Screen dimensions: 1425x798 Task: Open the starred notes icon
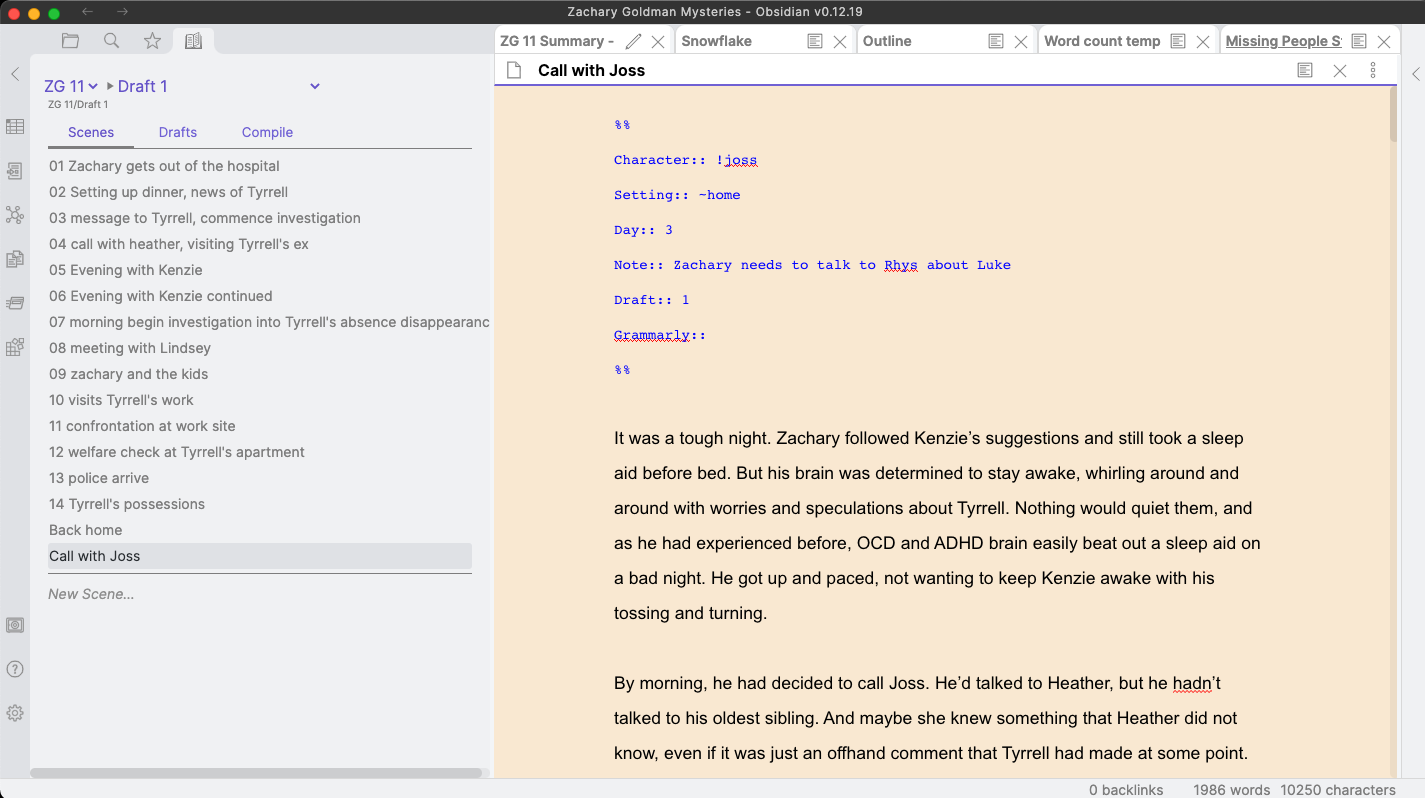click(151, 40)
